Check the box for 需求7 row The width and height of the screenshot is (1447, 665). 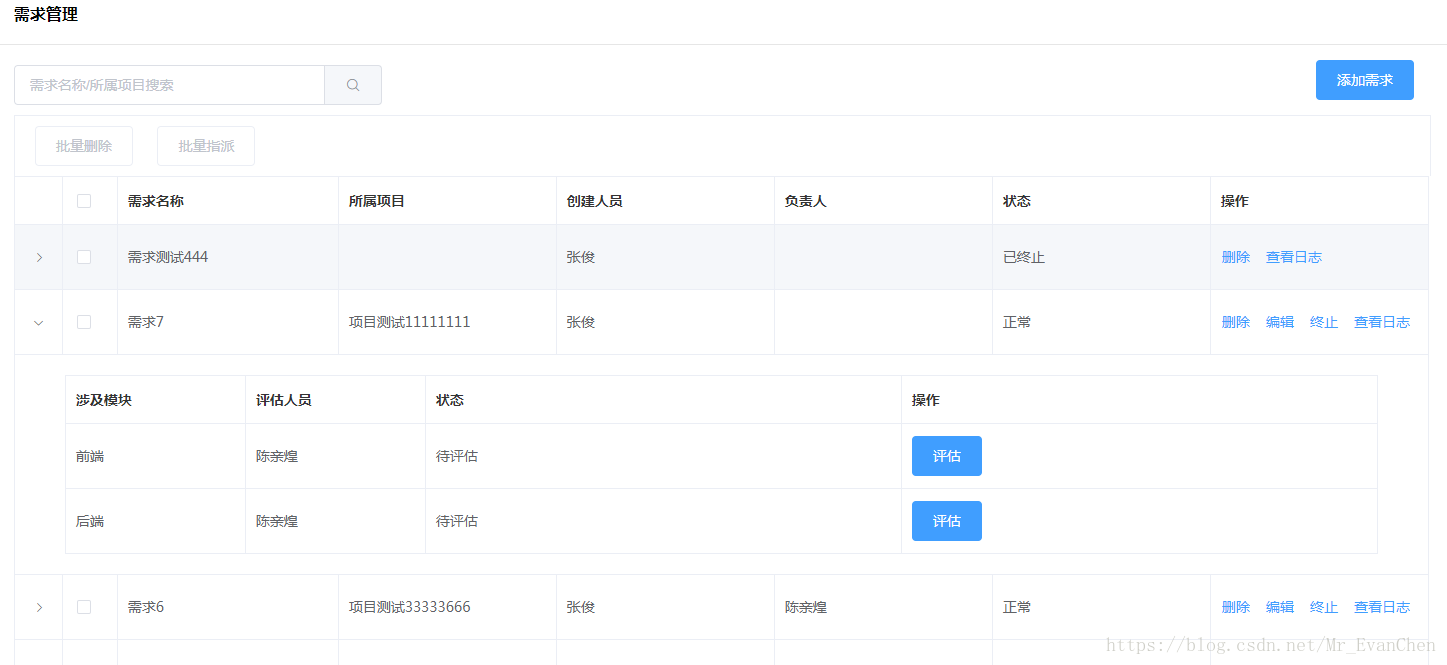click(84, 322)
